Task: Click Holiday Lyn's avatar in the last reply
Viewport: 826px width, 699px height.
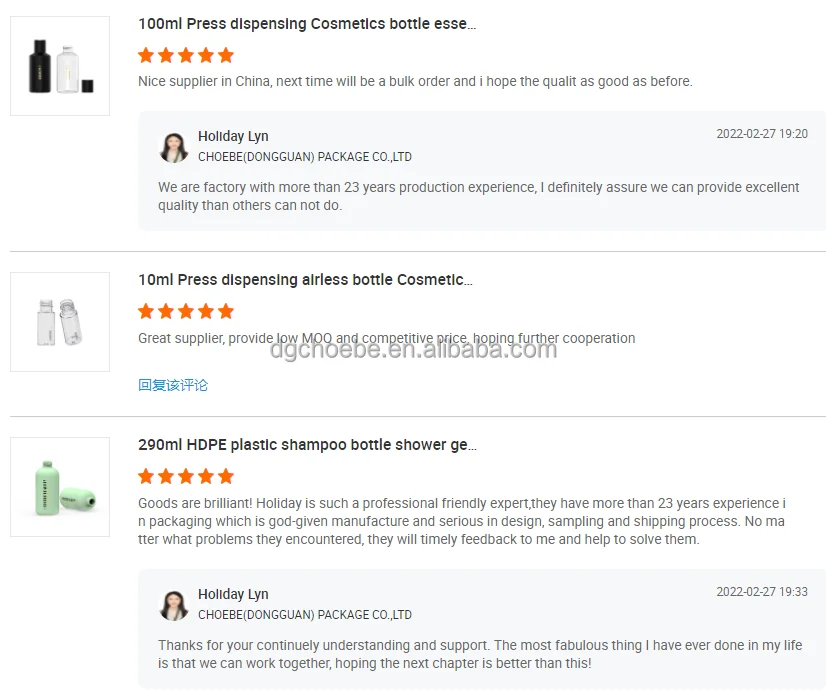Action: point(174,605)
